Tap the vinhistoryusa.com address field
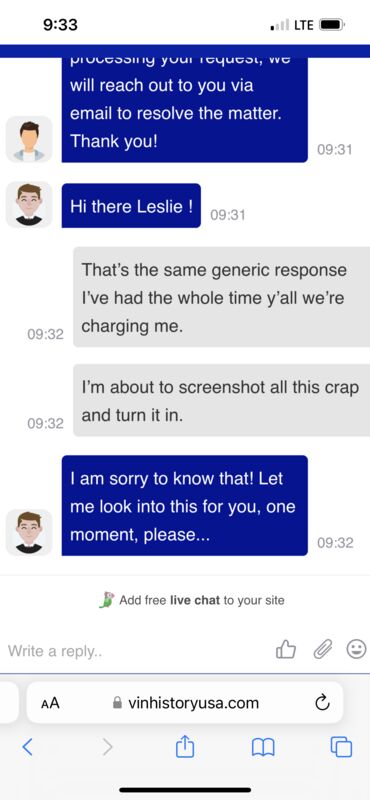 tap(184, 703)
